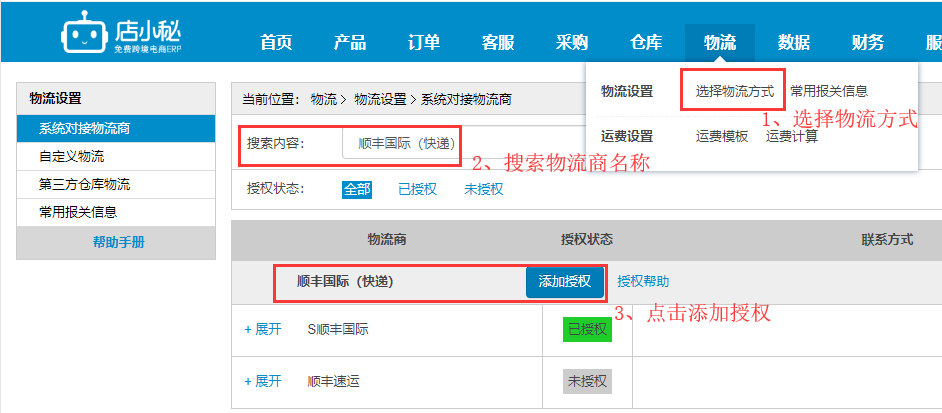The height and width of the screenshot is (413, 942).
Task: Open the 财务 menu
Action: (x=868, y=43)
